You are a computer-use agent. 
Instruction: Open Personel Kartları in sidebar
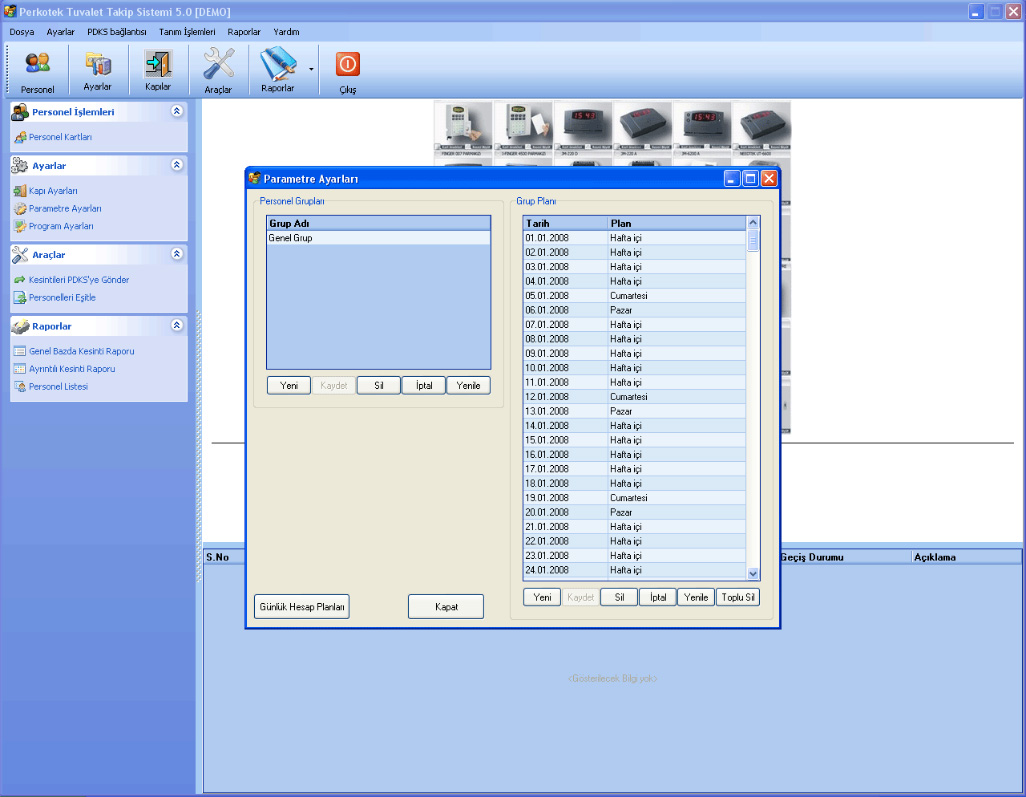pyautogui.click(x=60, y=137)
